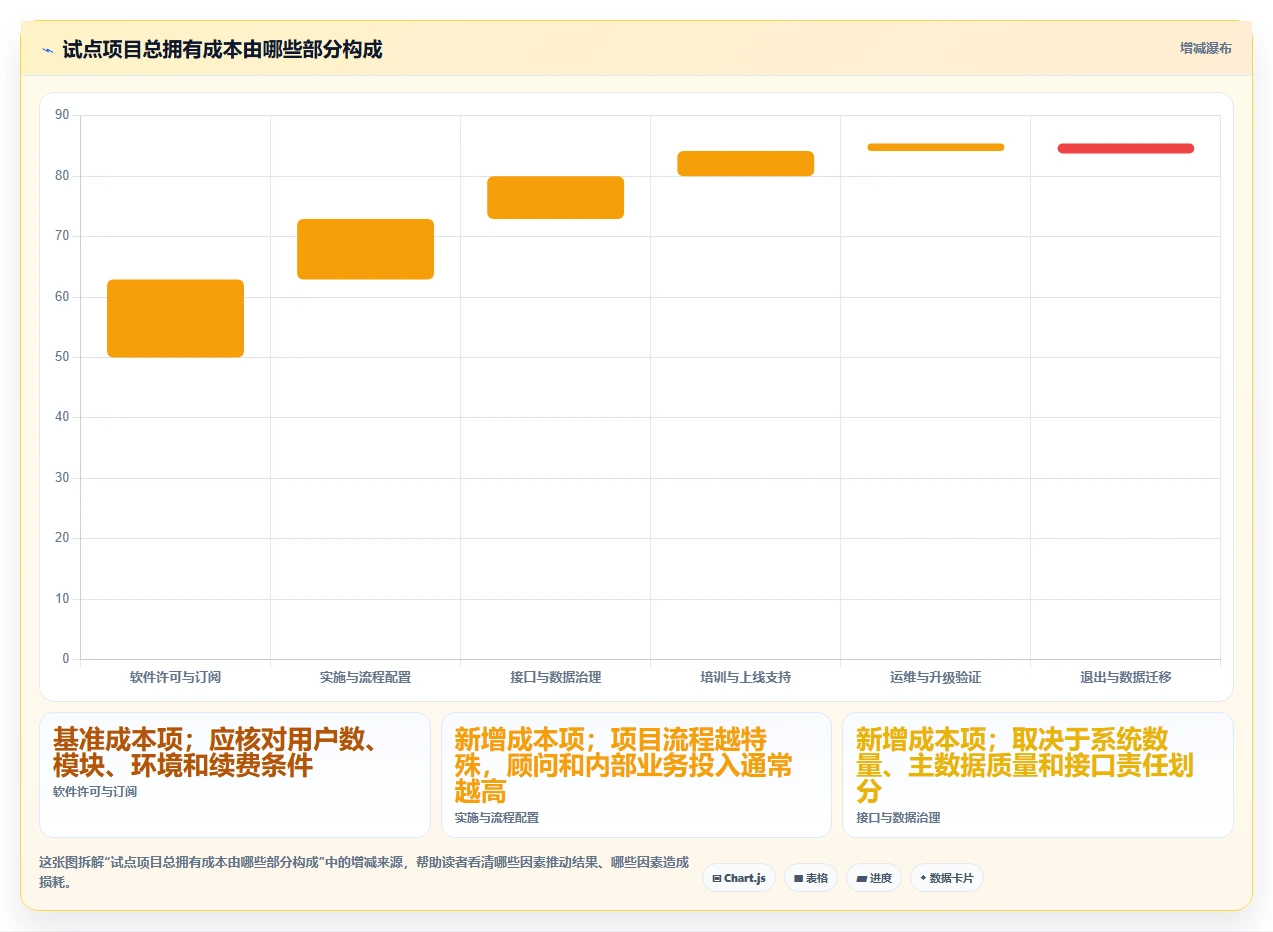Click the 培训与上线支持 waterfall bar
This screenshot has width=1273, height=932.
coord(746,163)
